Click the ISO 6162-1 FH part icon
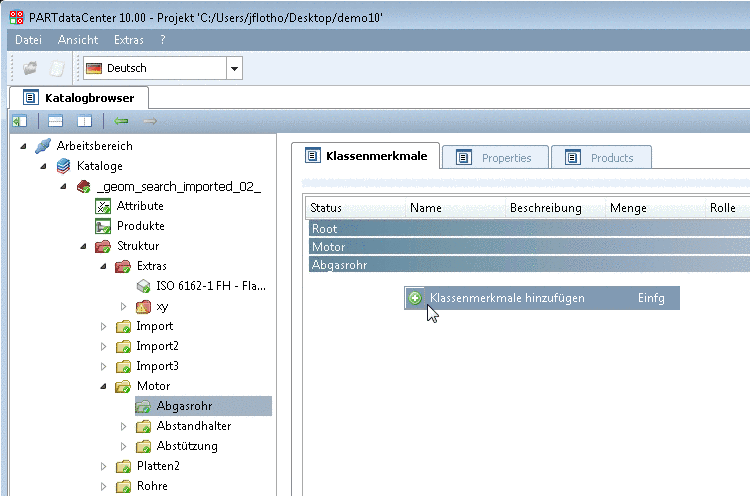Screen dimensions: 750x496 [x=143, y=286]
